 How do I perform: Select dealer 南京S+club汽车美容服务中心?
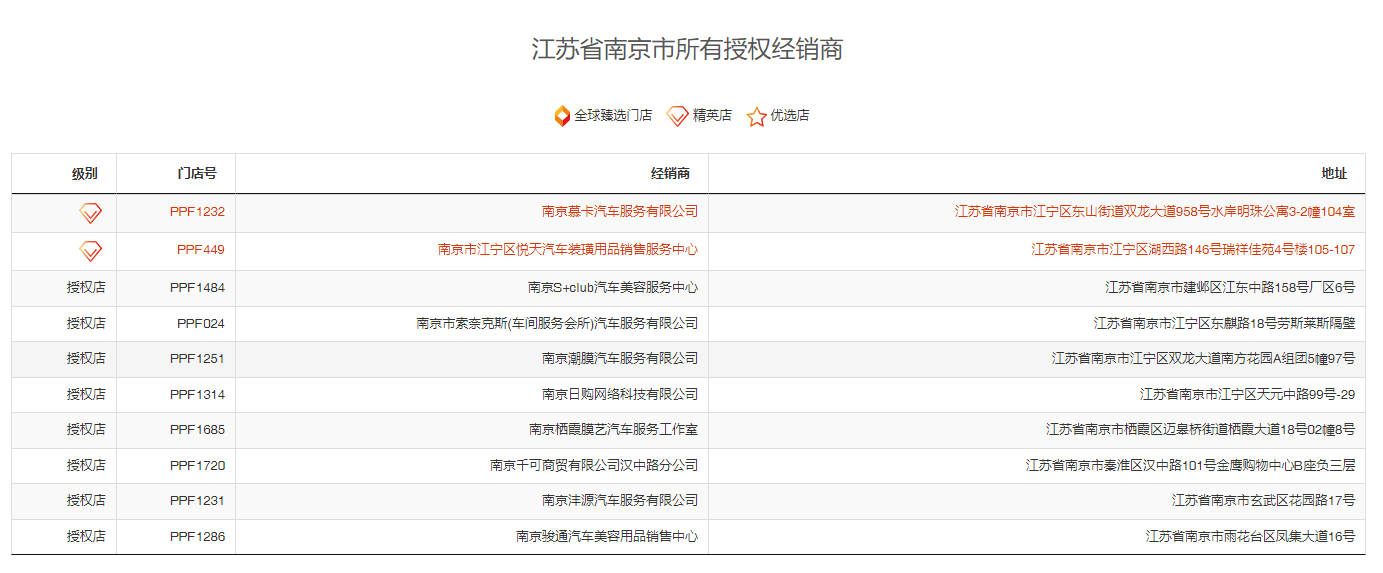612,288
